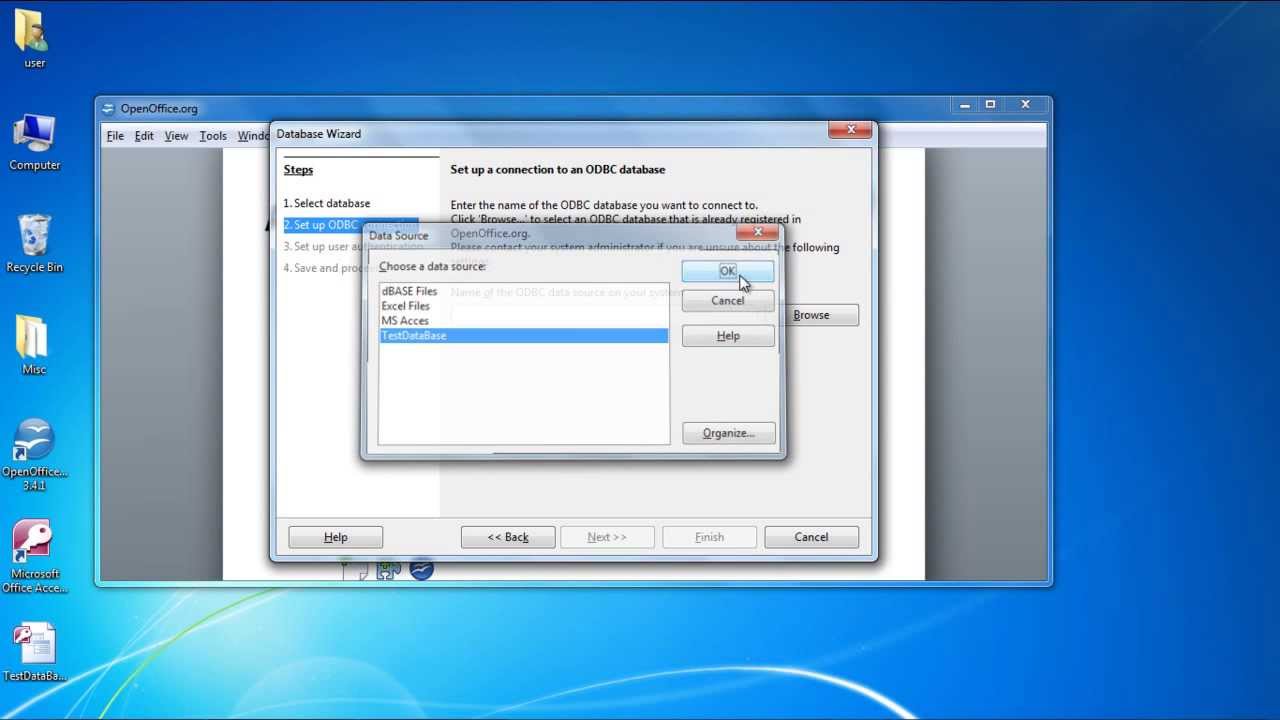This screenshot has width=1280, height=720.
Task: Select the Computer desktop icon
Action: tap(34, 142)
